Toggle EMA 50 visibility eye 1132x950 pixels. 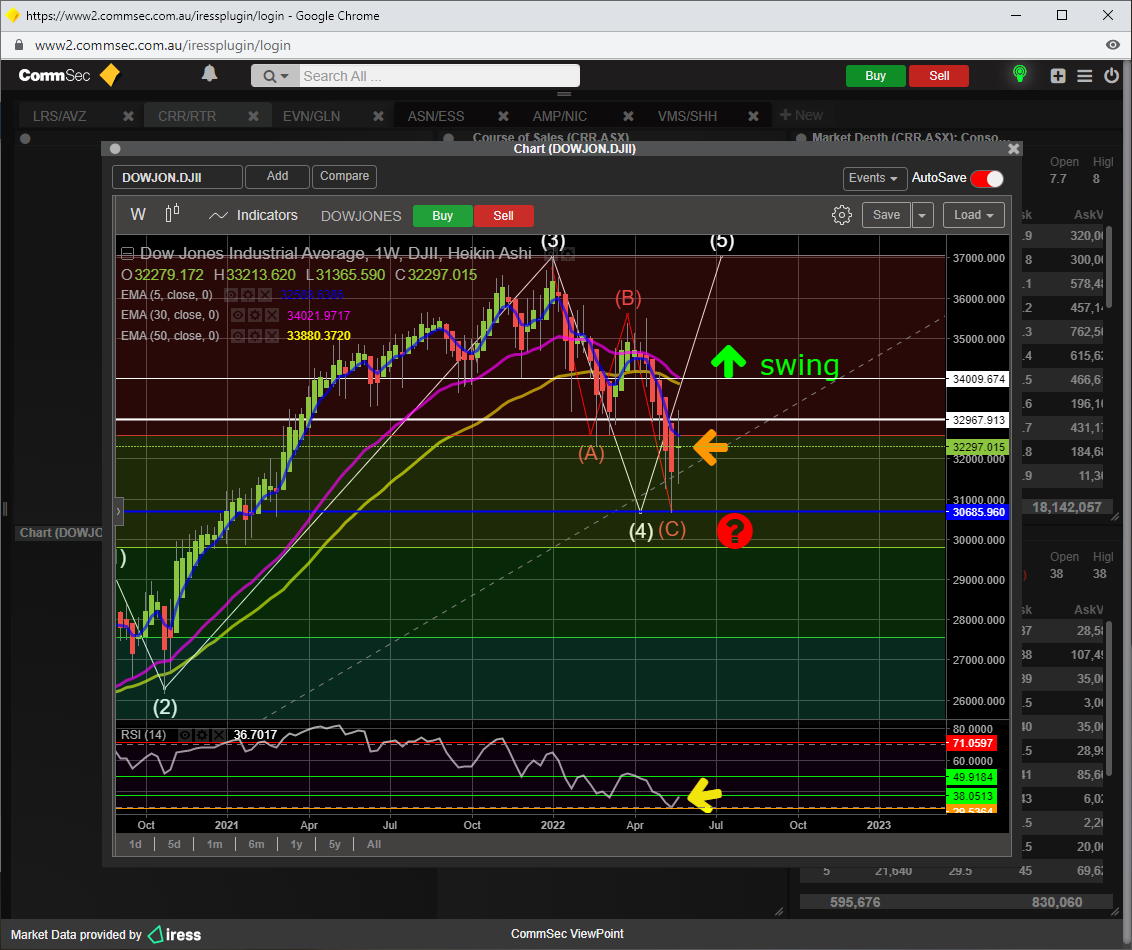[x=238, y=336]
